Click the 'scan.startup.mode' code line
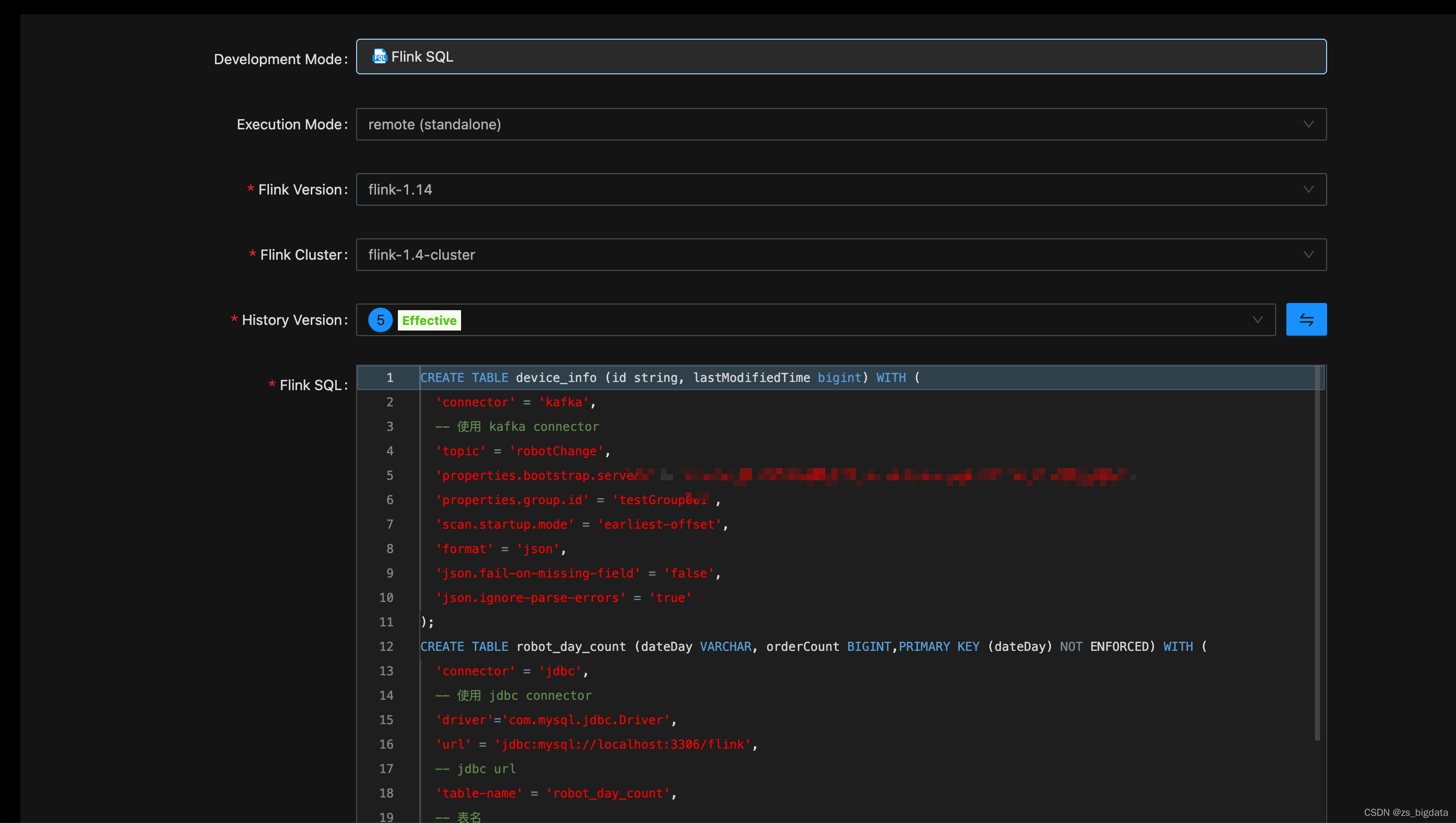This screenshot has width=1456, height=823. click(581, 525)
